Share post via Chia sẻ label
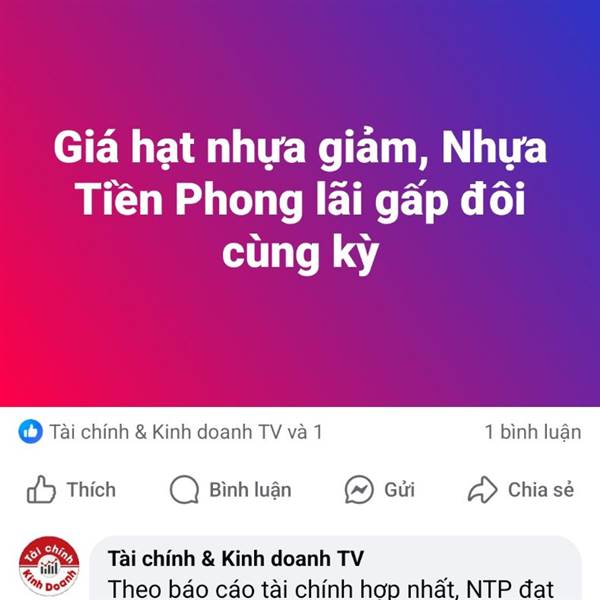 [x=541, y=490]
